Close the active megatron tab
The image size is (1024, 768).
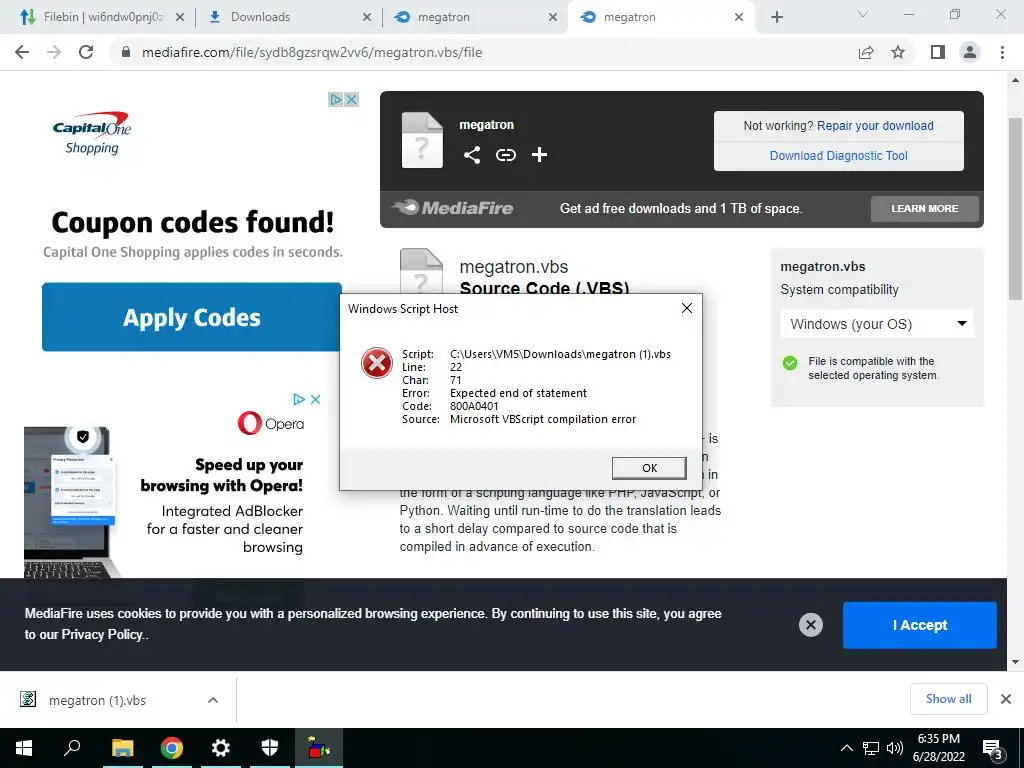[x=739, y=17]
